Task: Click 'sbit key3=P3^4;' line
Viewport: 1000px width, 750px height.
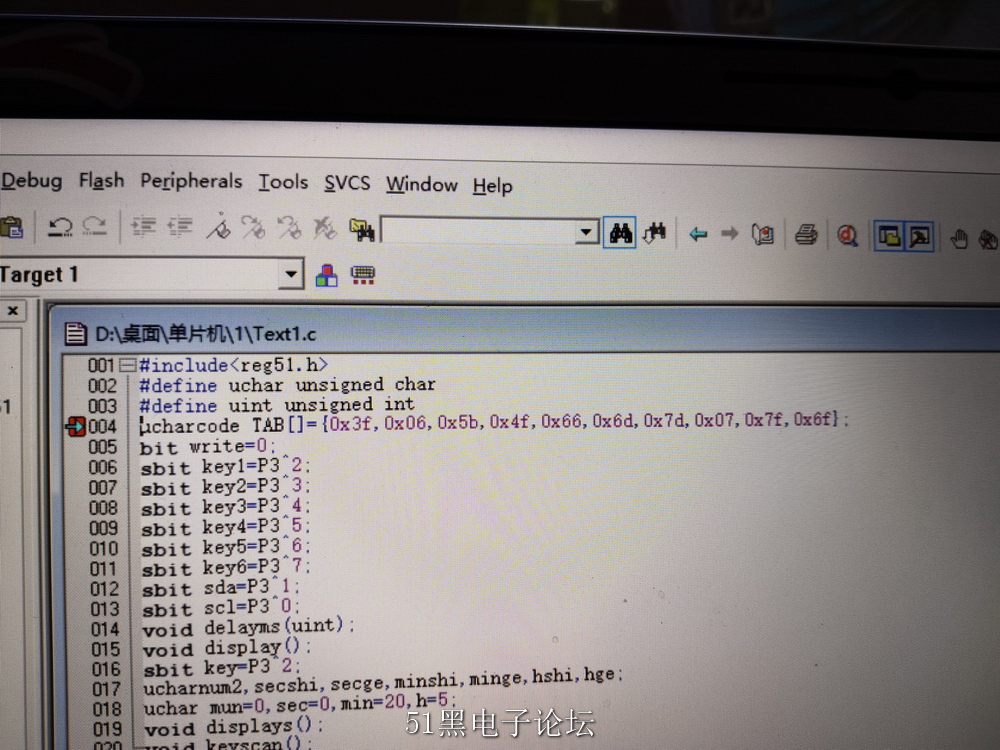Action: pos(225,508)
